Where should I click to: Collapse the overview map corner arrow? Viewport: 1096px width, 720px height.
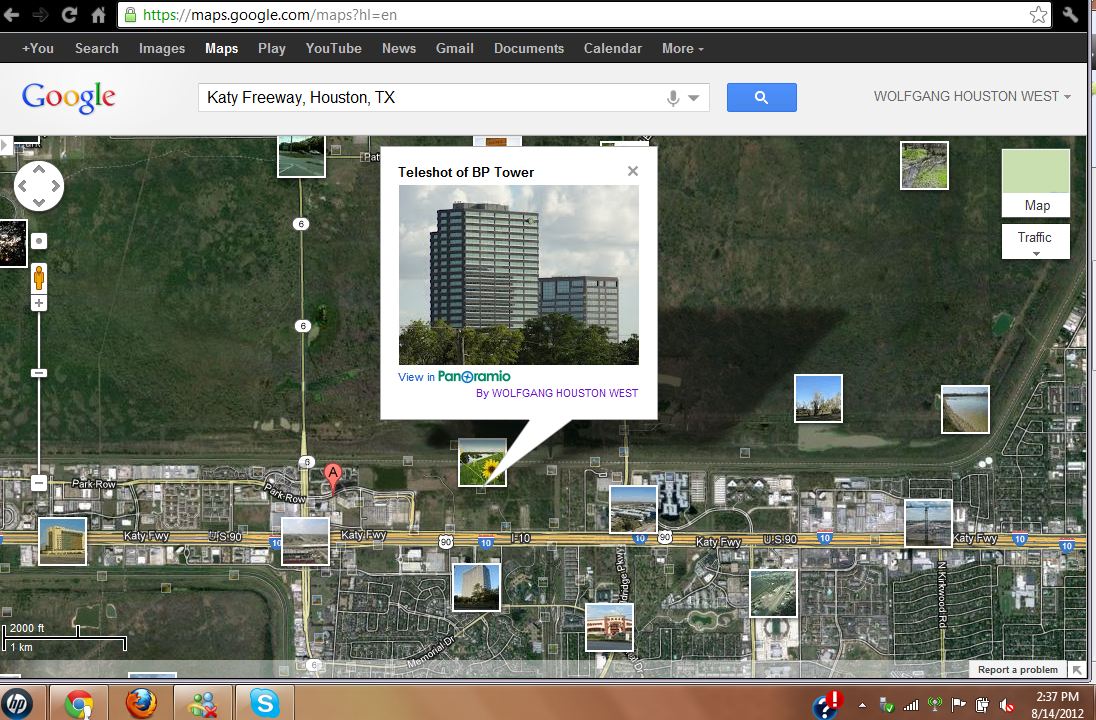tap(1077, 670)
